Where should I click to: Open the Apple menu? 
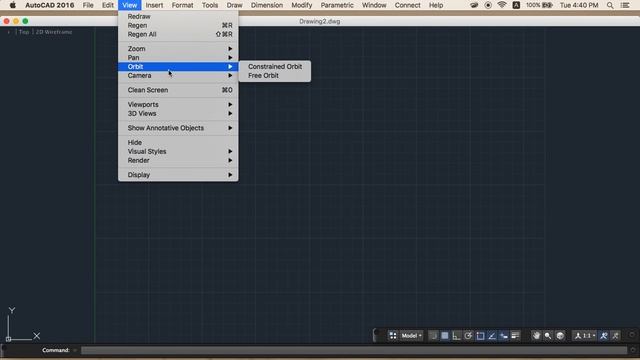coord(13,5)
